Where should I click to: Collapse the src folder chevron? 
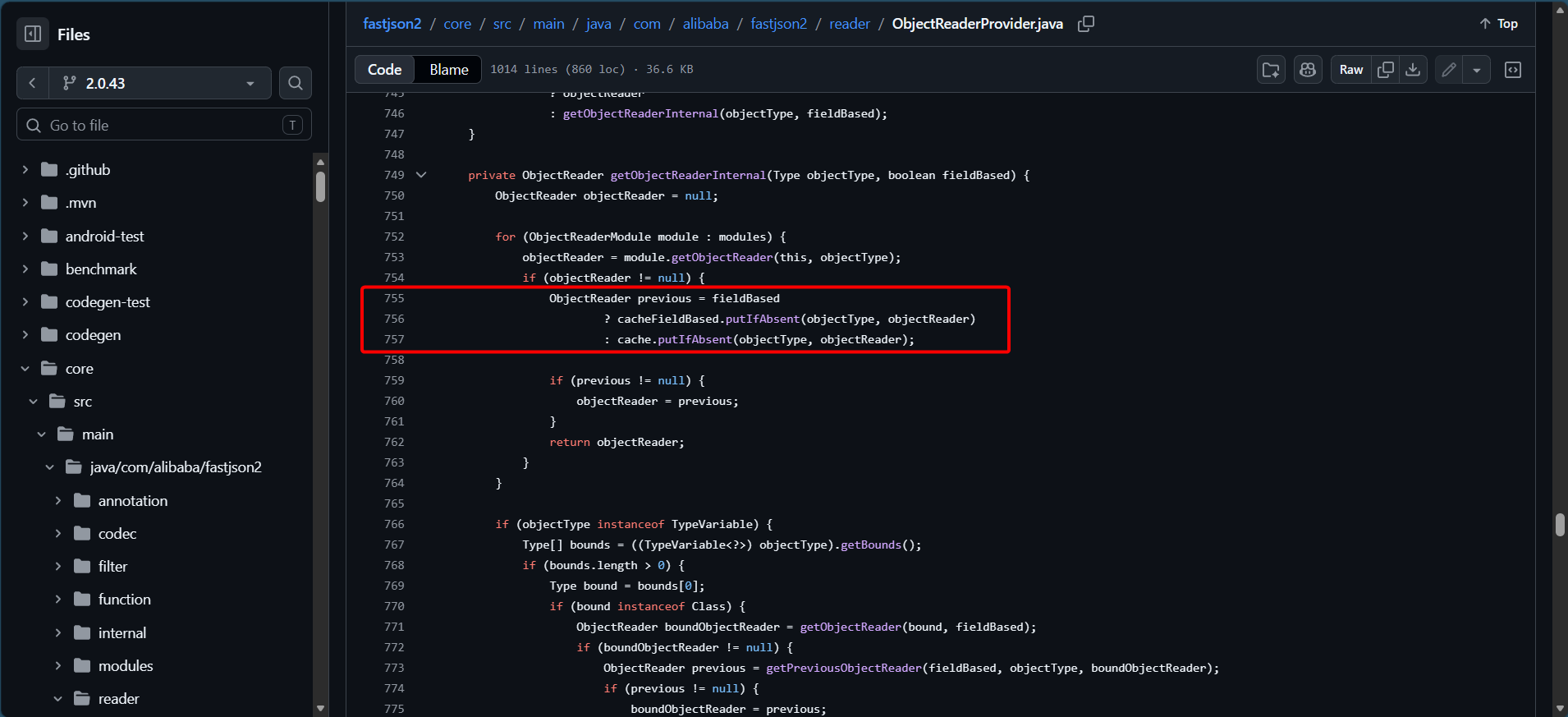coord(33,401)
